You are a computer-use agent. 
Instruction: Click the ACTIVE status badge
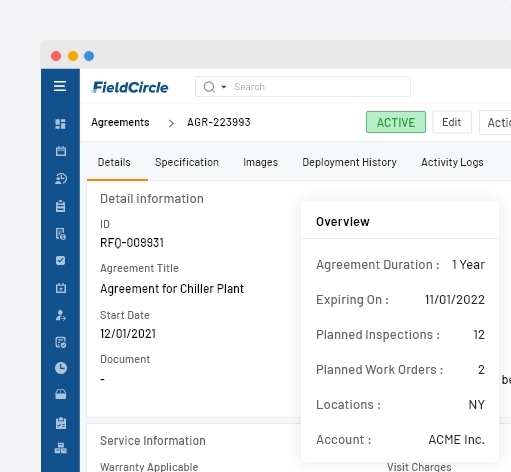coord(396,122)
